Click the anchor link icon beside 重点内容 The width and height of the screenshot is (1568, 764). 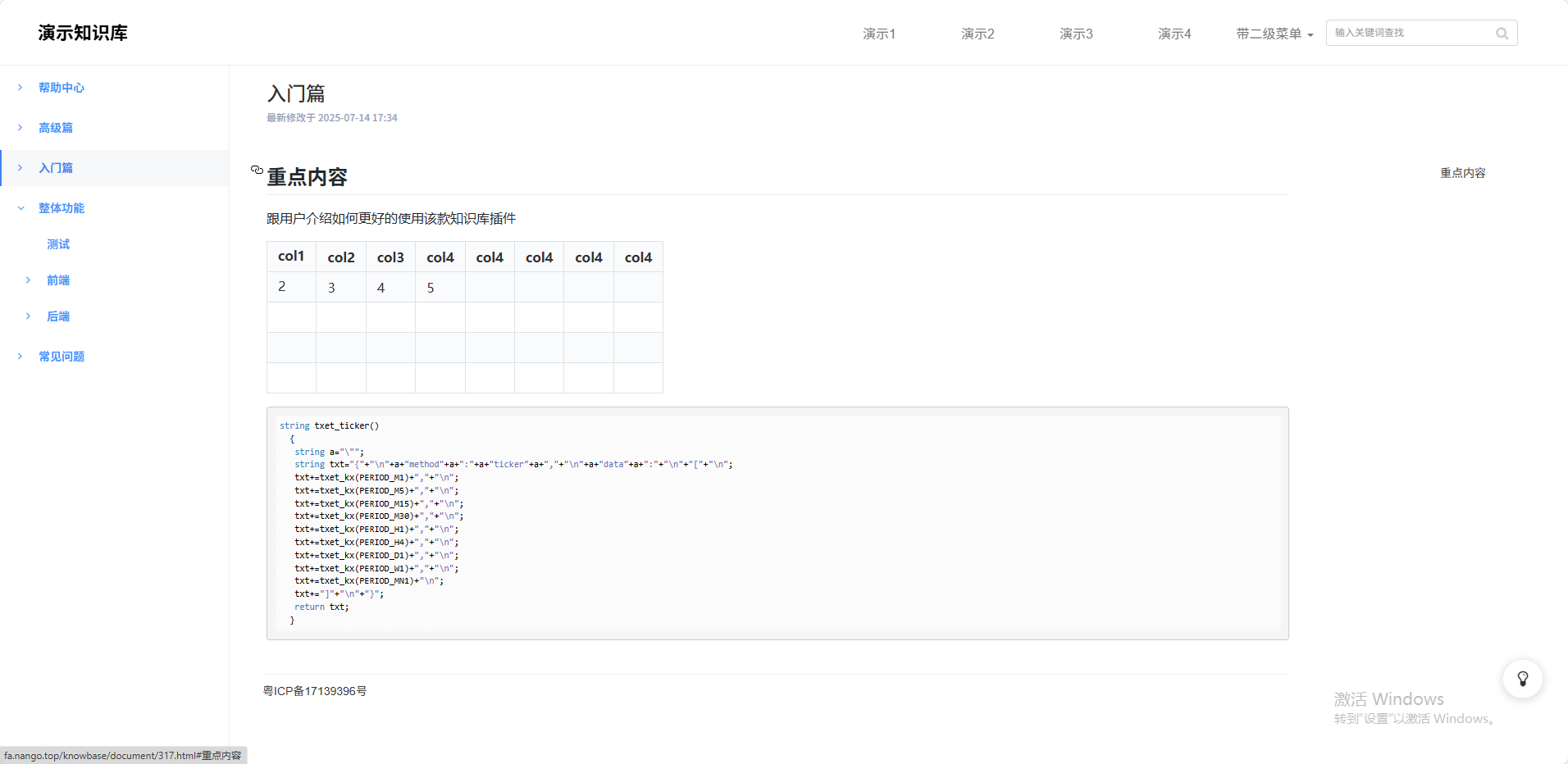point(257,170)
